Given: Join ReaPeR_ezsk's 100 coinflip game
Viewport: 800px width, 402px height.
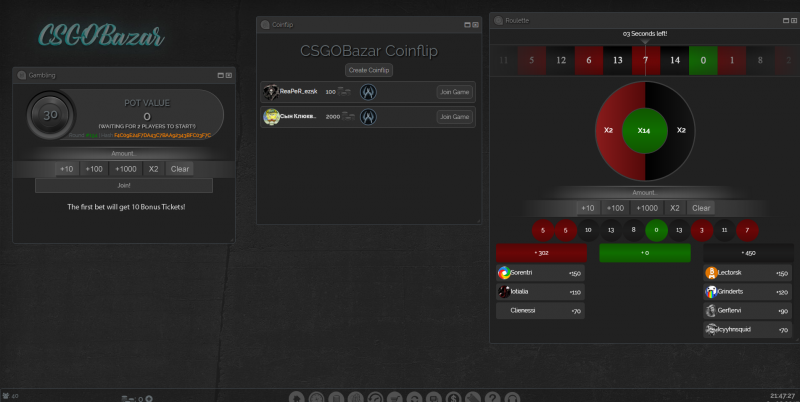Looking at the screenshot, I should pyautogui.click(x=454, y=92).
